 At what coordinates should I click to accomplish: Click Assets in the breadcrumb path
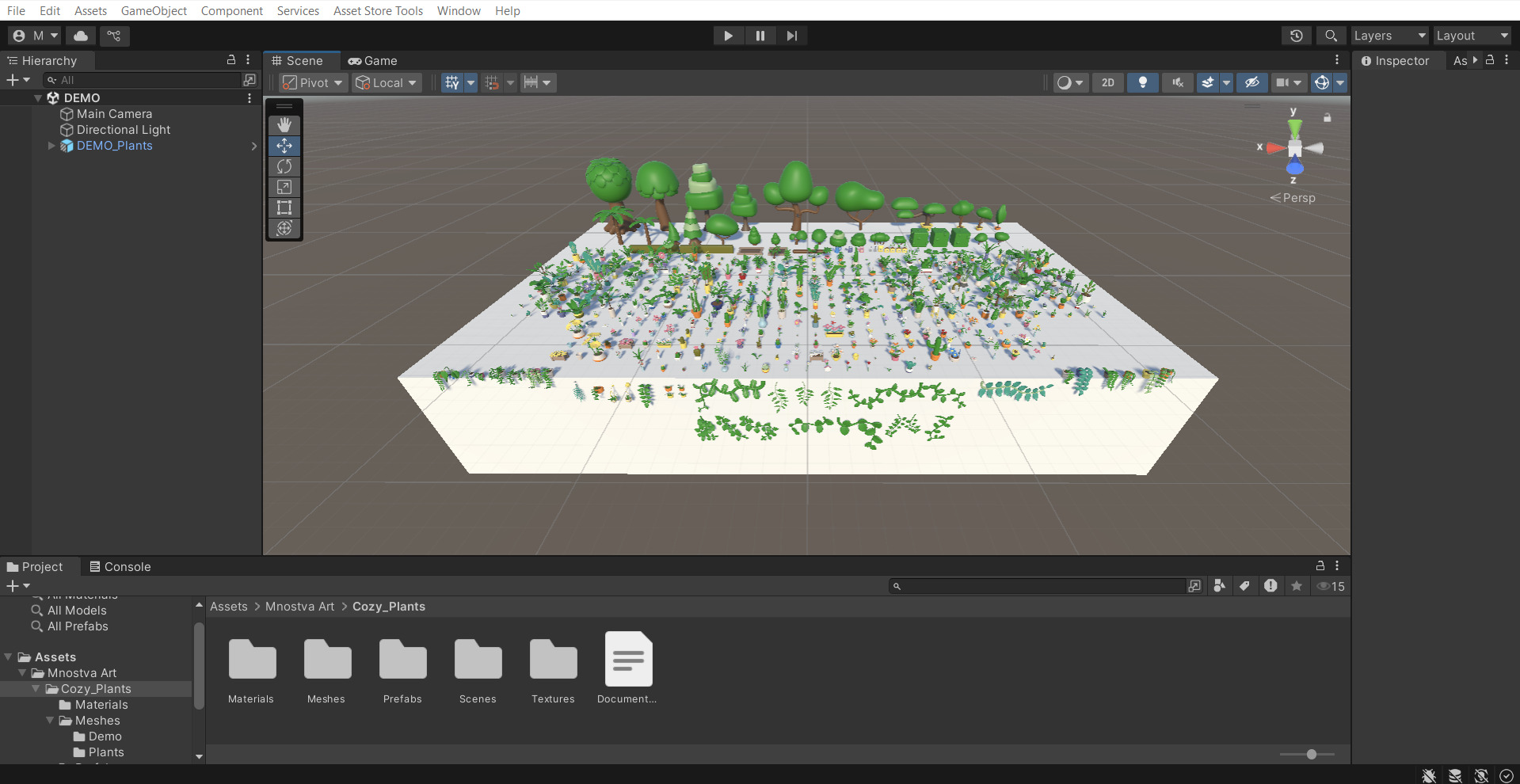[228, 607]
